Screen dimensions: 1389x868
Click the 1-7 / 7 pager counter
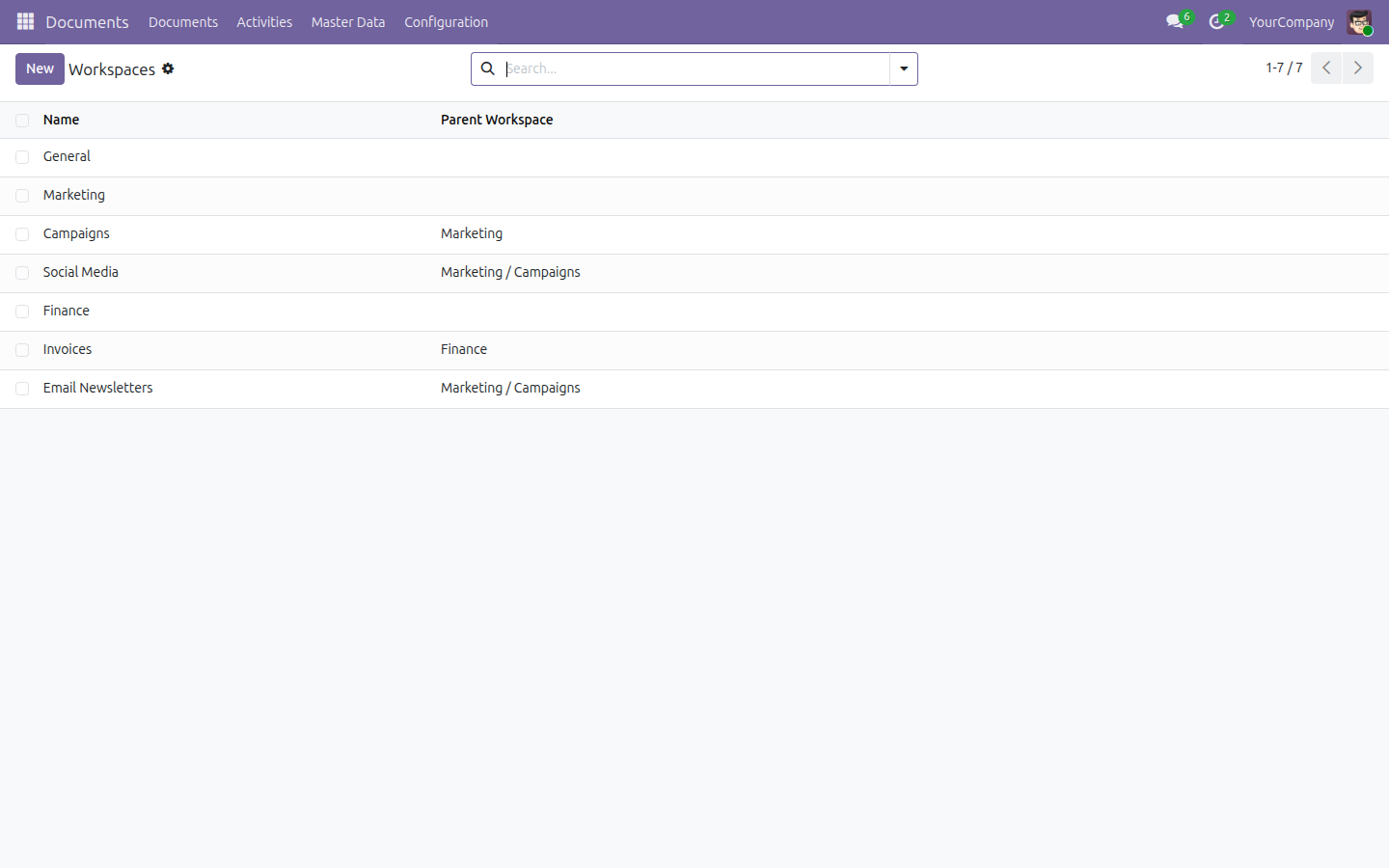1284,68
